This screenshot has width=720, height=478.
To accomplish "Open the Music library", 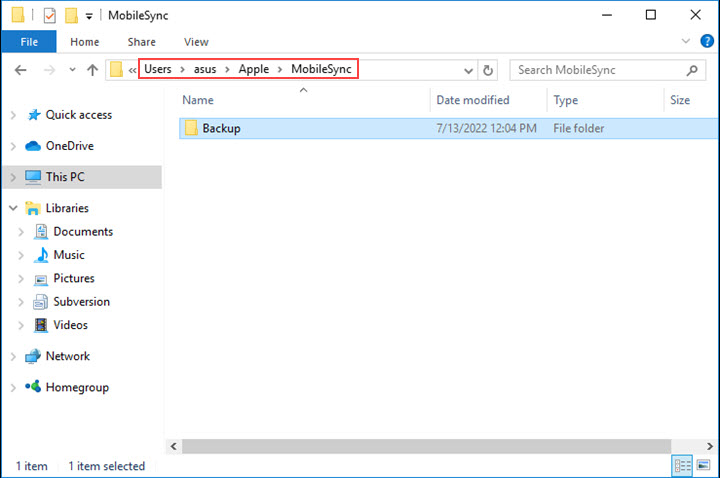I will (69, 255).
